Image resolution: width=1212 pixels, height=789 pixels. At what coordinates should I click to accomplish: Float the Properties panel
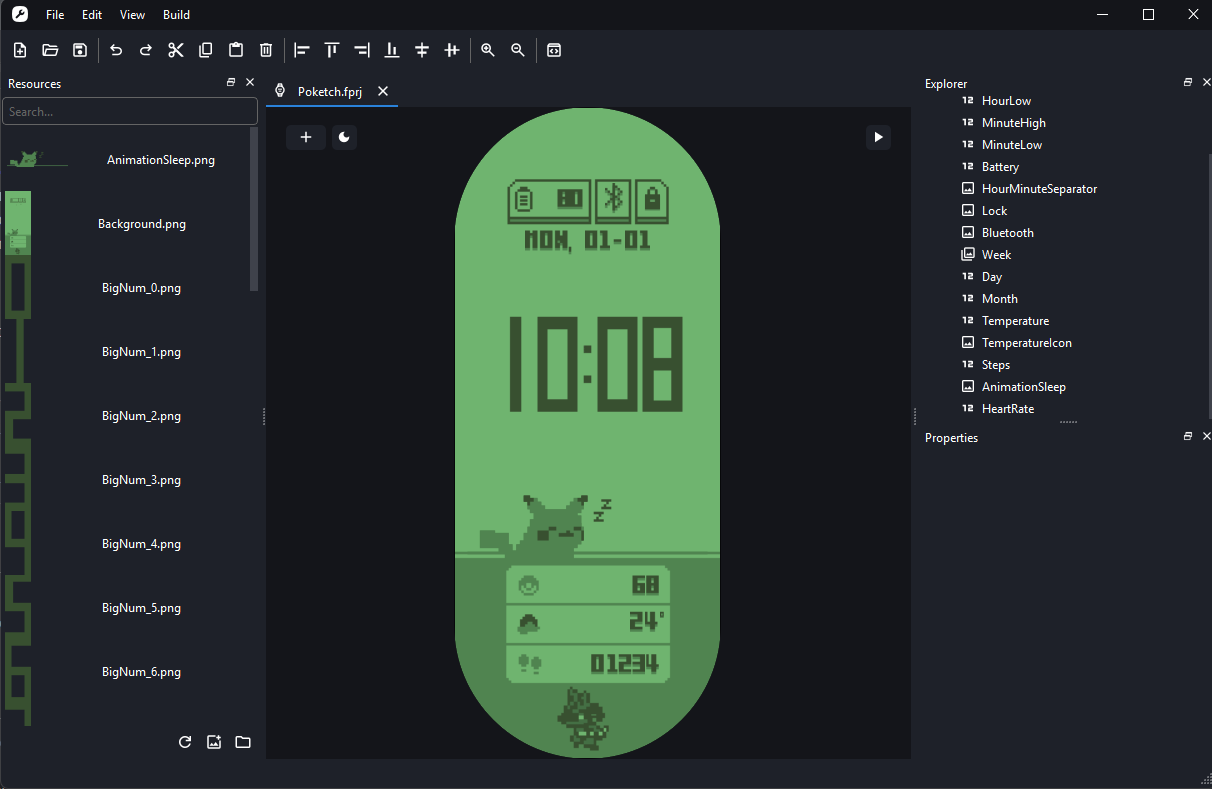point(1188,437)
